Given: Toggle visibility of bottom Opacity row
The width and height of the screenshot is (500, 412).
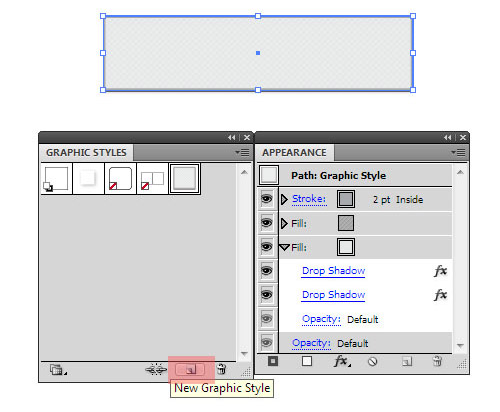Looking at the screenshot, I should pyautogui.click(x=267, y=343).
